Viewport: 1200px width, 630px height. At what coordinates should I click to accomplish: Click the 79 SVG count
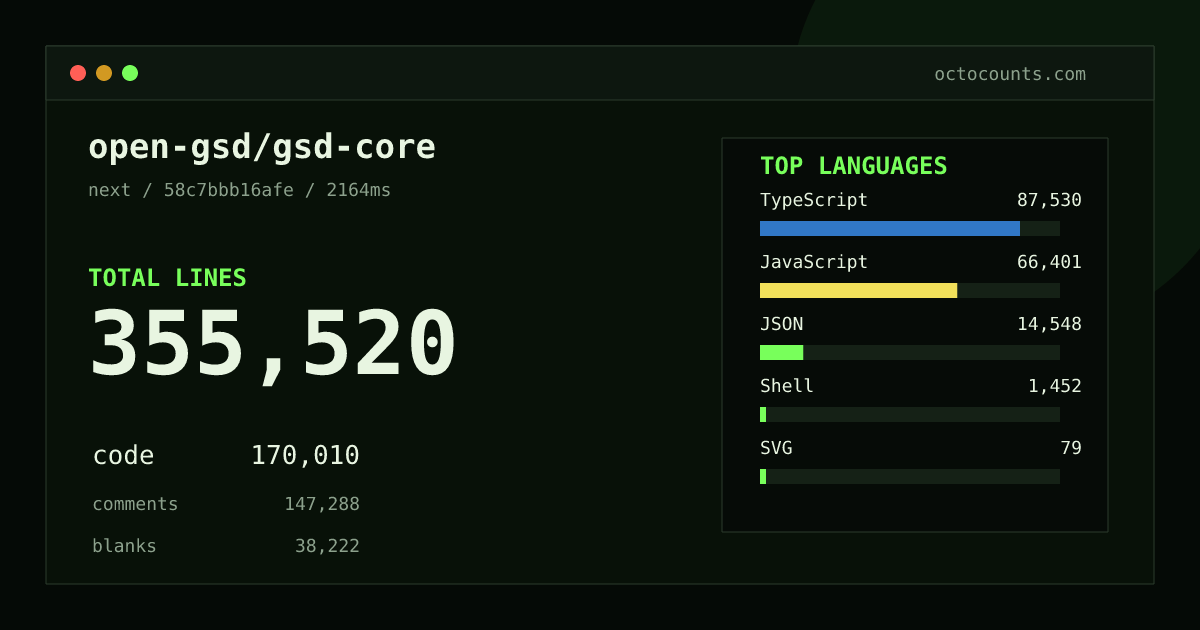[1071, 448]
